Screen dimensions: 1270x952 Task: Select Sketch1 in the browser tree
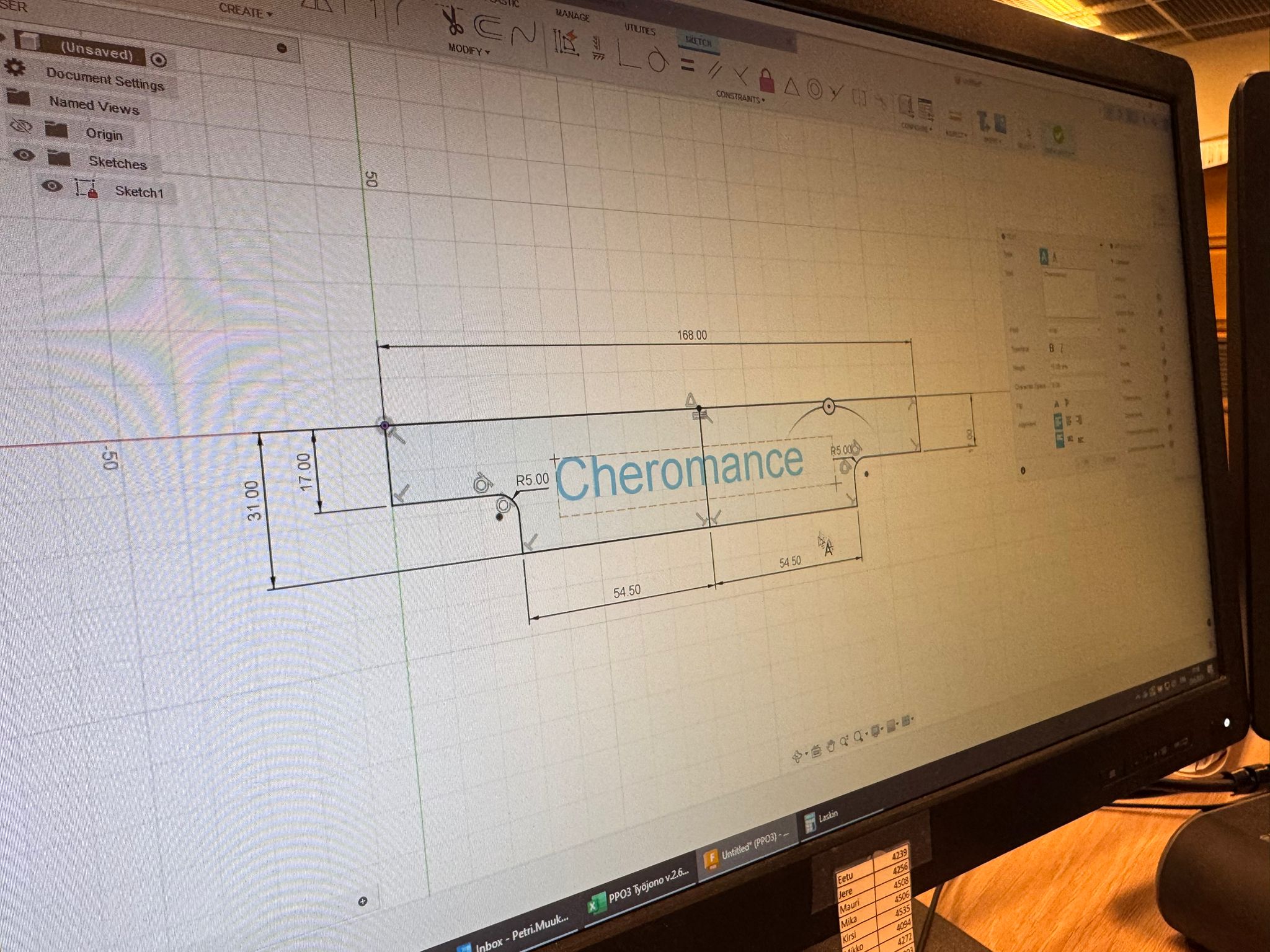(x=140, y=192)
